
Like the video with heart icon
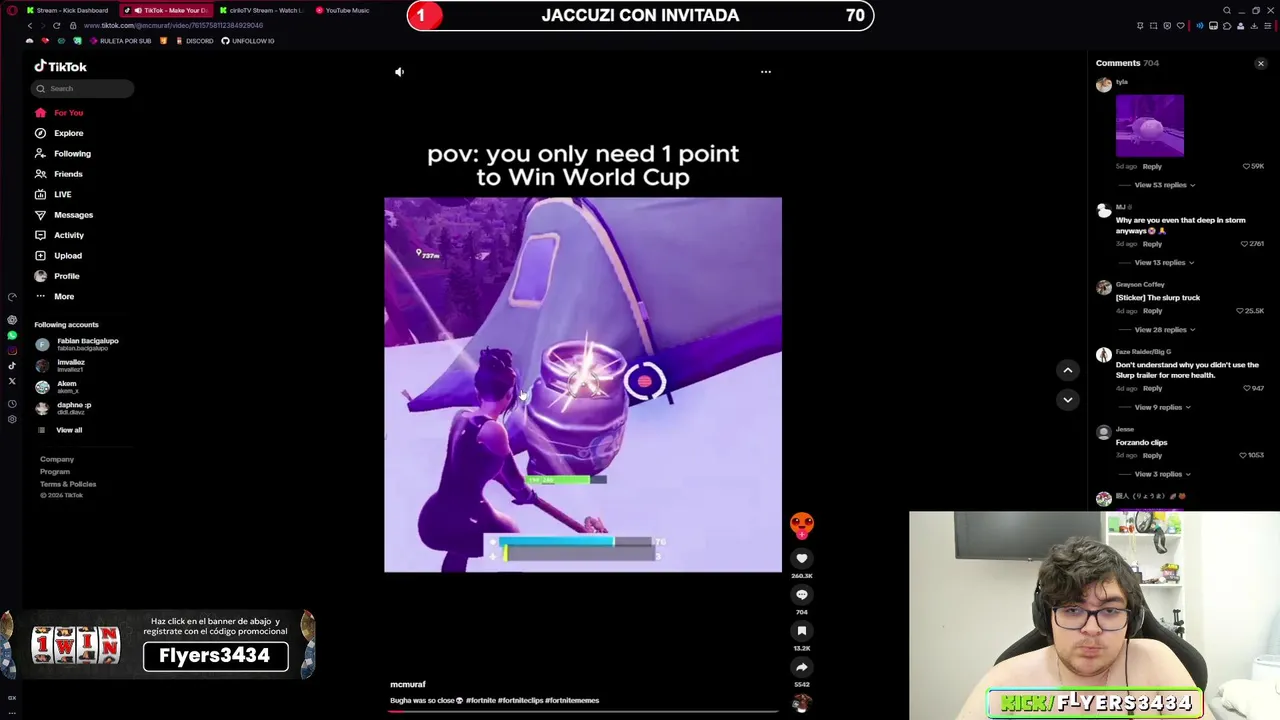coord(802,558)
